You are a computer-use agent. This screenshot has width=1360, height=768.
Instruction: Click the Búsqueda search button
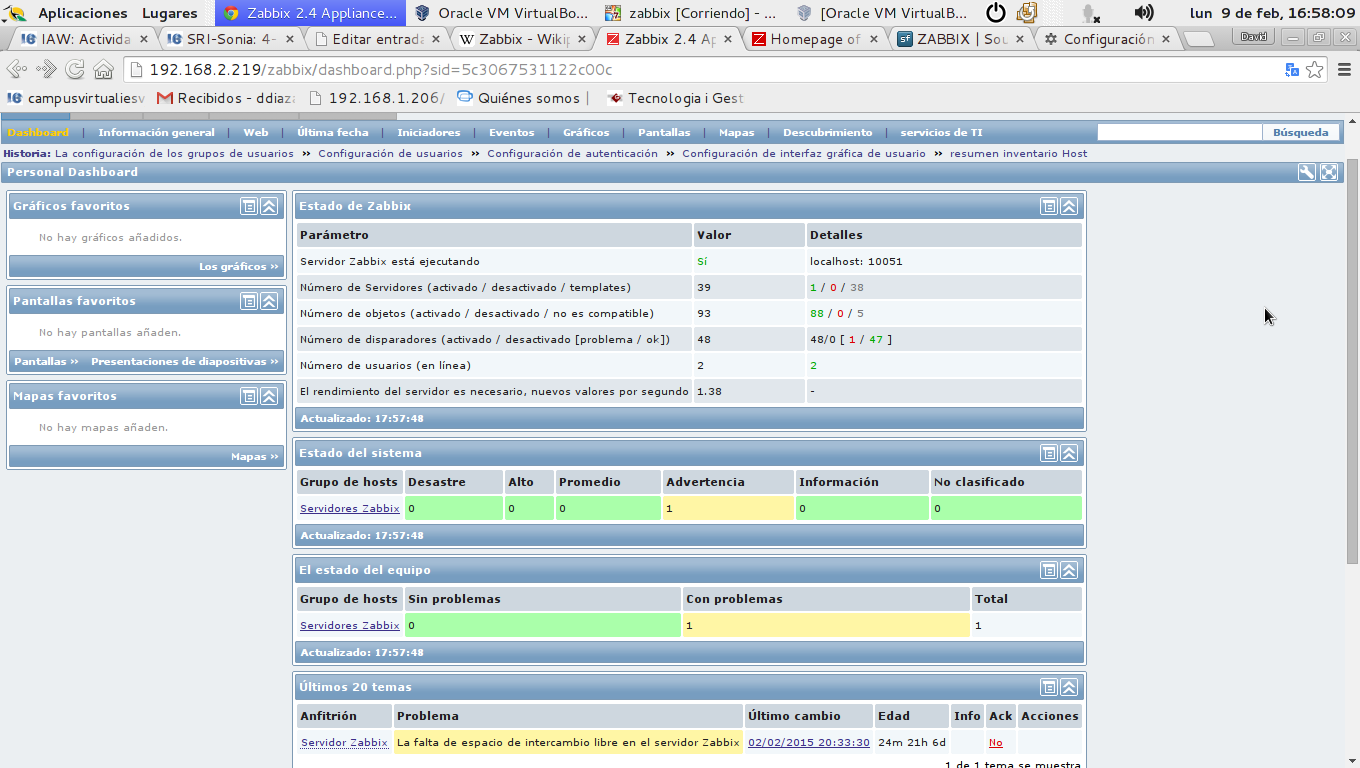click(1300, 132)
